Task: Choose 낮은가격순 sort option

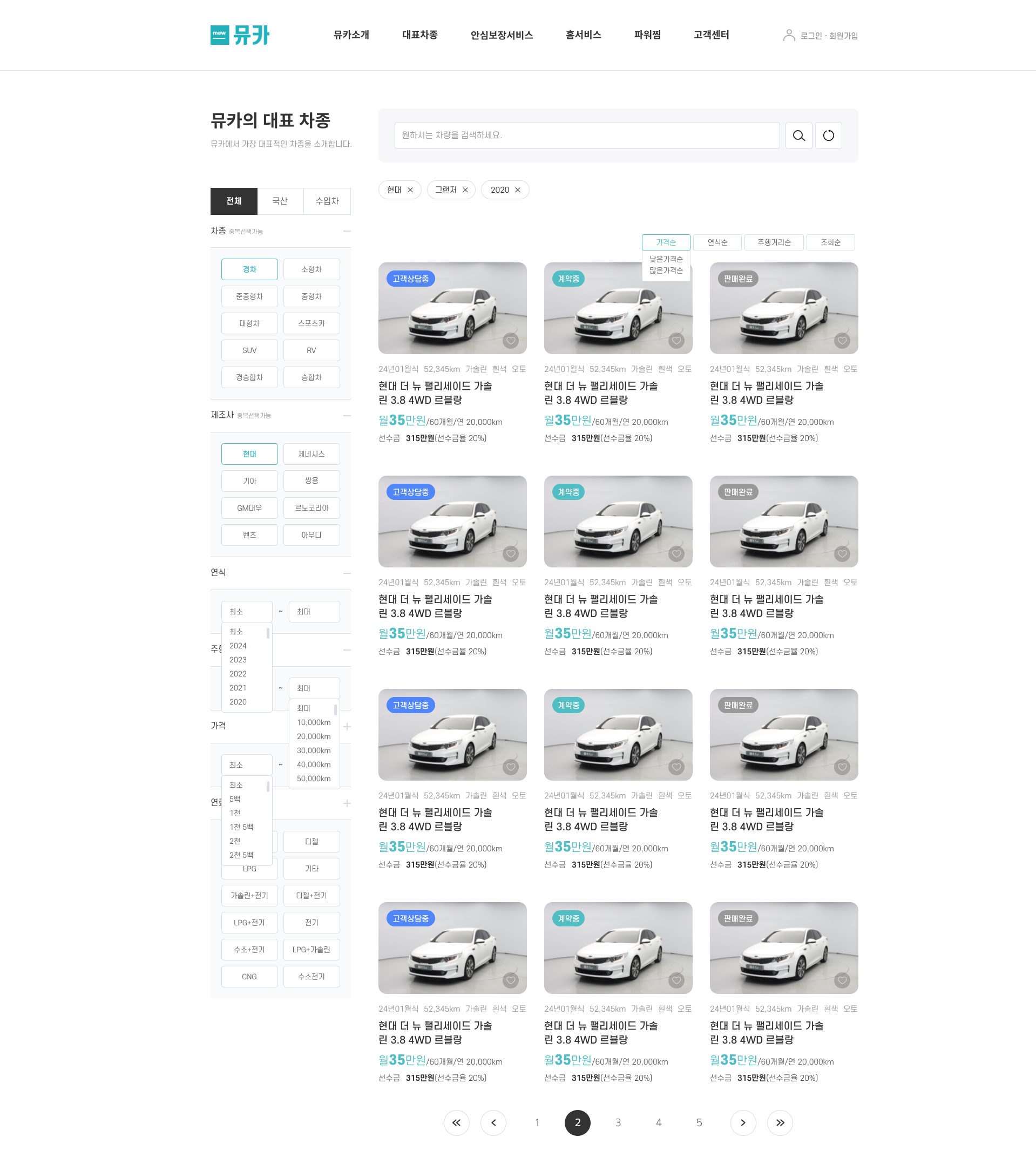Action: point(666,259)
